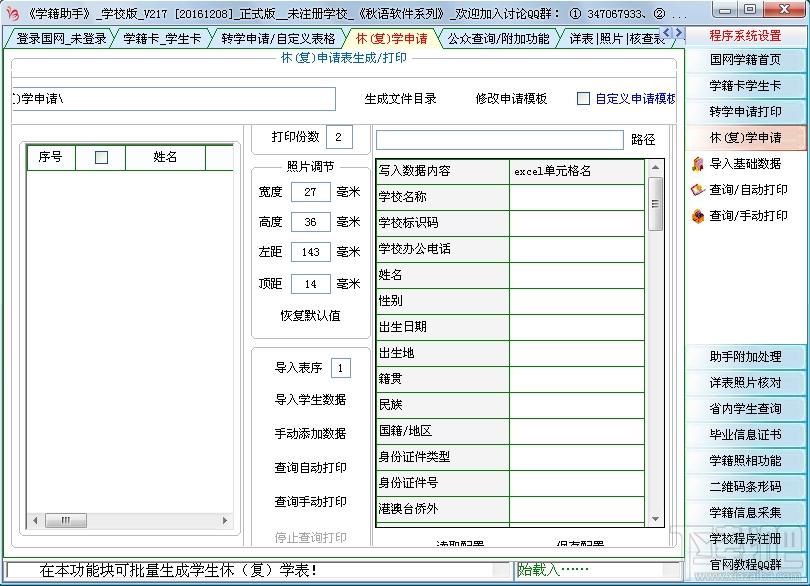This screenshot has height=586, width=810.
Task: Click the 查询/自动打印 sidebar icon
Action: click(x=698, y=190)
